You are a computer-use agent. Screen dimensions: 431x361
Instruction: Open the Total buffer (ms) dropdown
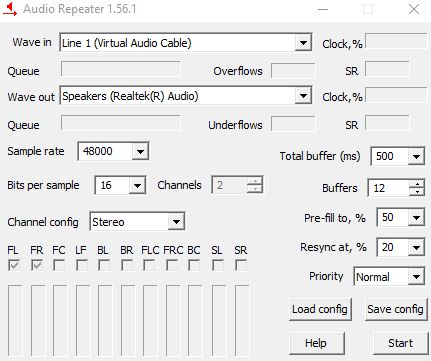(416, 156)
